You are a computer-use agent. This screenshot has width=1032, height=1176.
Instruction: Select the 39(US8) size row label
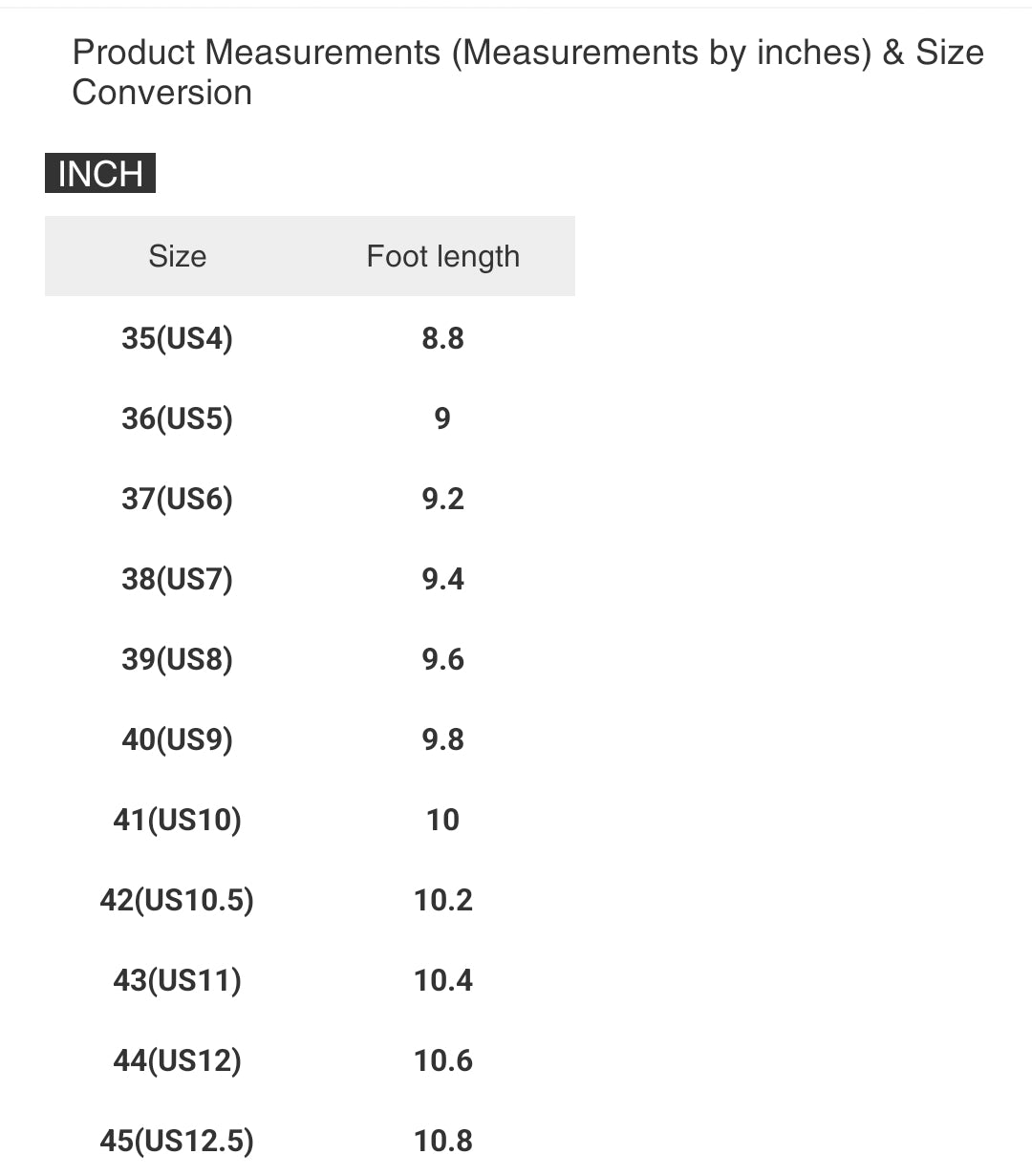click(x=177, y=659)
